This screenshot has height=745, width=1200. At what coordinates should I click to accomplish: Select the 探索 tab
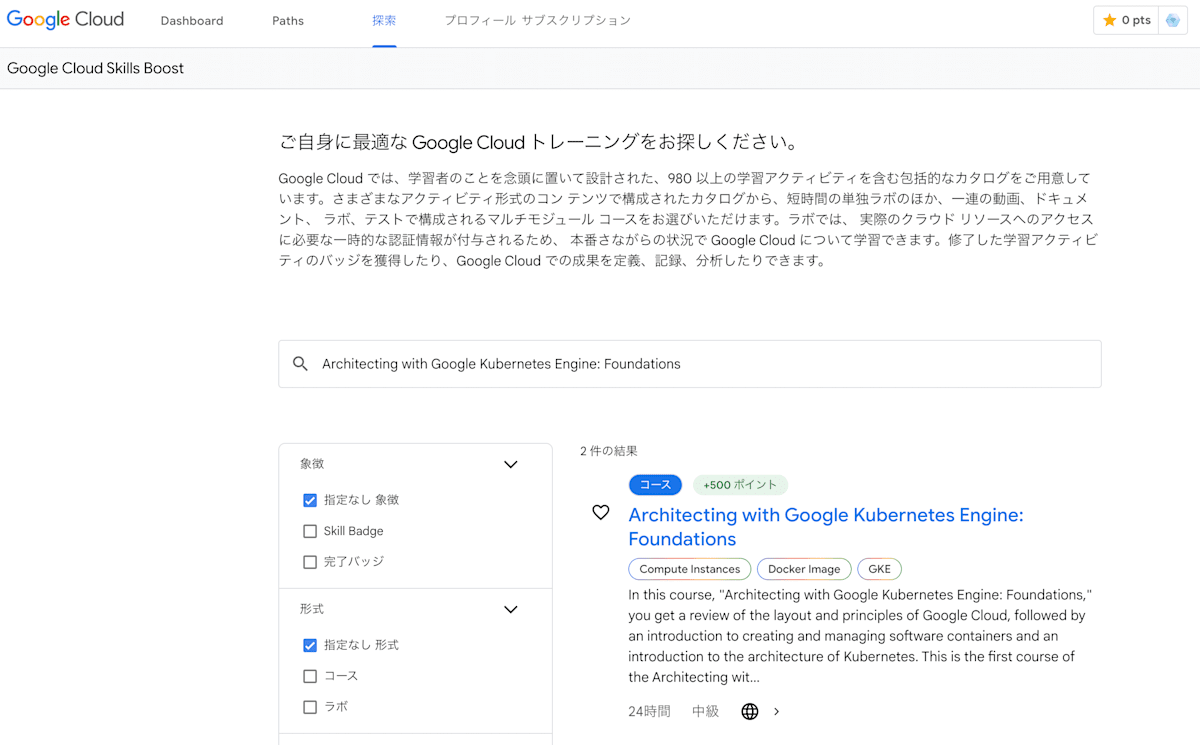coord(384,21)
